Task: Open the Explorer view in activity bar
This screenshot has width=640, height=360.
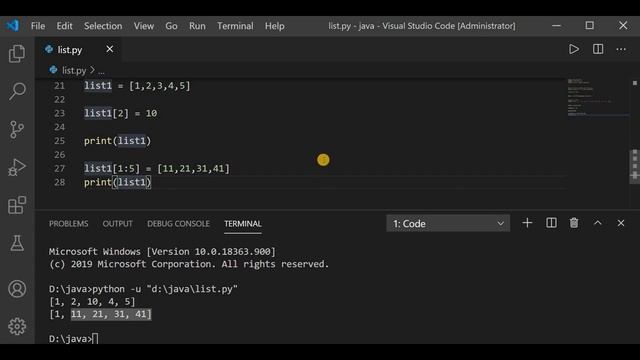Action: 17,53
